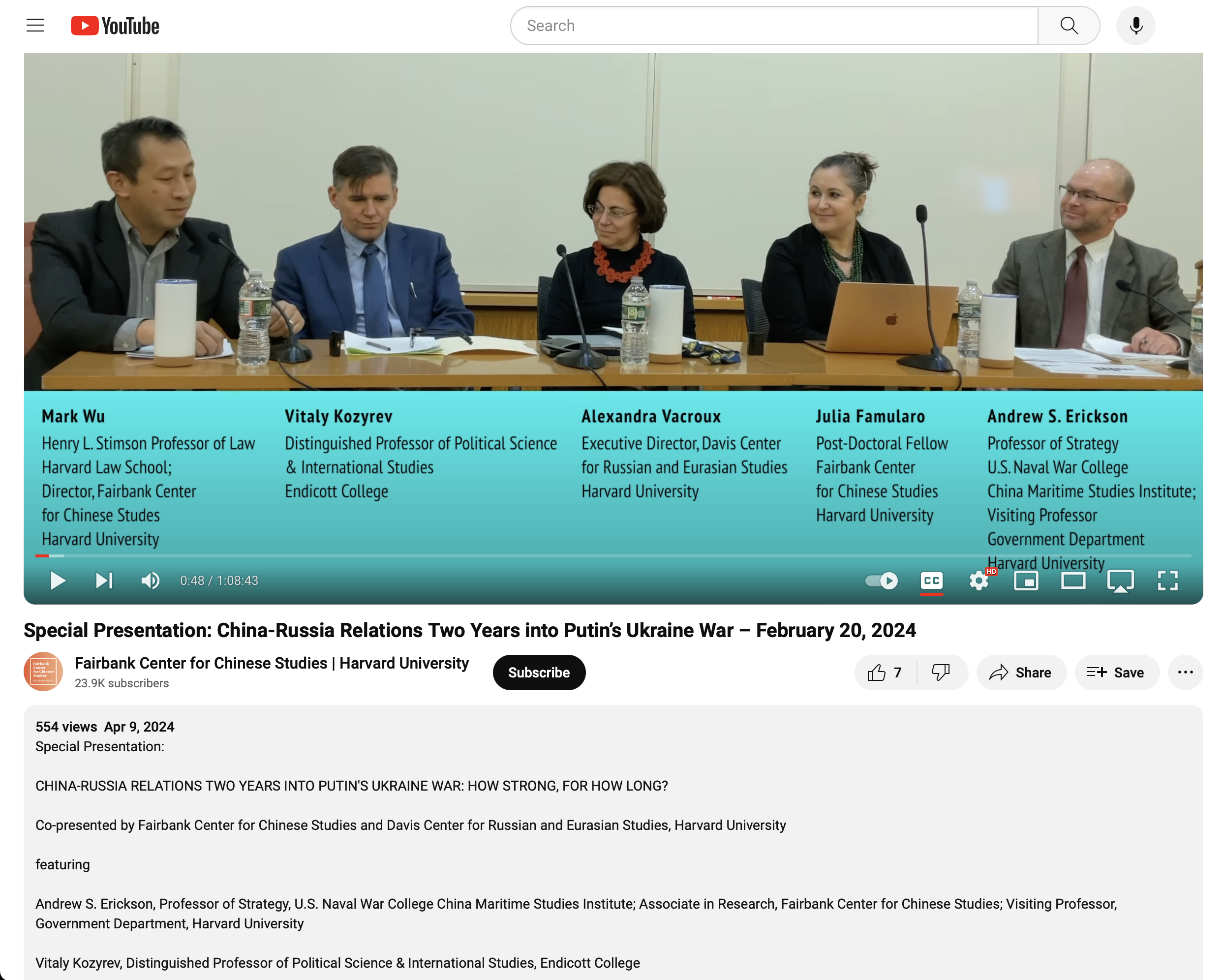
Task: Click the 'Co-presented by Fairbank Center' line
Action: [x=410, y=825]
